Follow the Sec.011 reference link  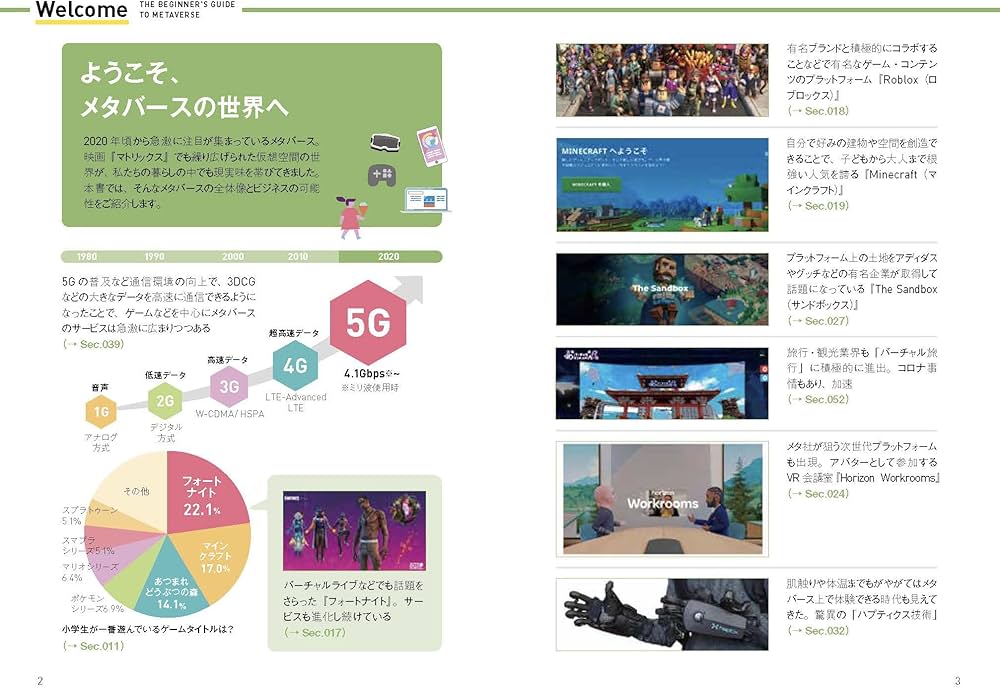(93, 646)
